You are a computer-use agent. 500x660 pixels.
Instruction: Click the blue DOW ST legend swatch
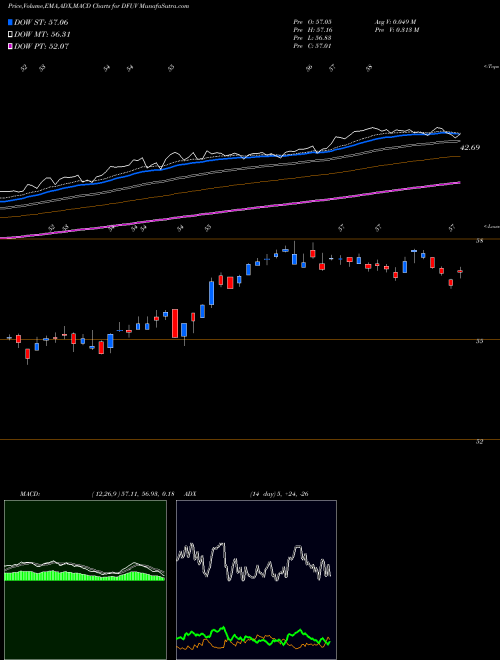(10, 22)
